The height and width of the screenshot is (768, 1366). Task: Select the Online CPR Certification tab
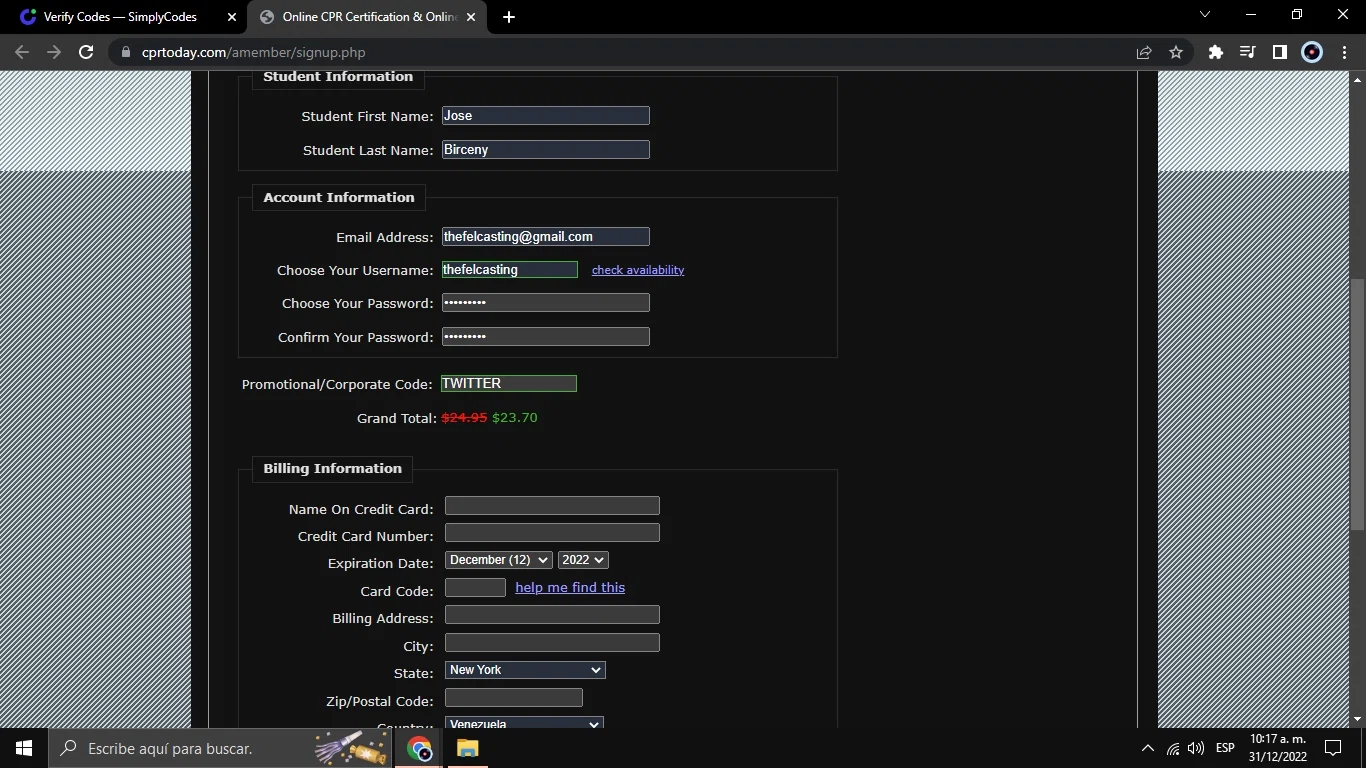pos(368,17)
